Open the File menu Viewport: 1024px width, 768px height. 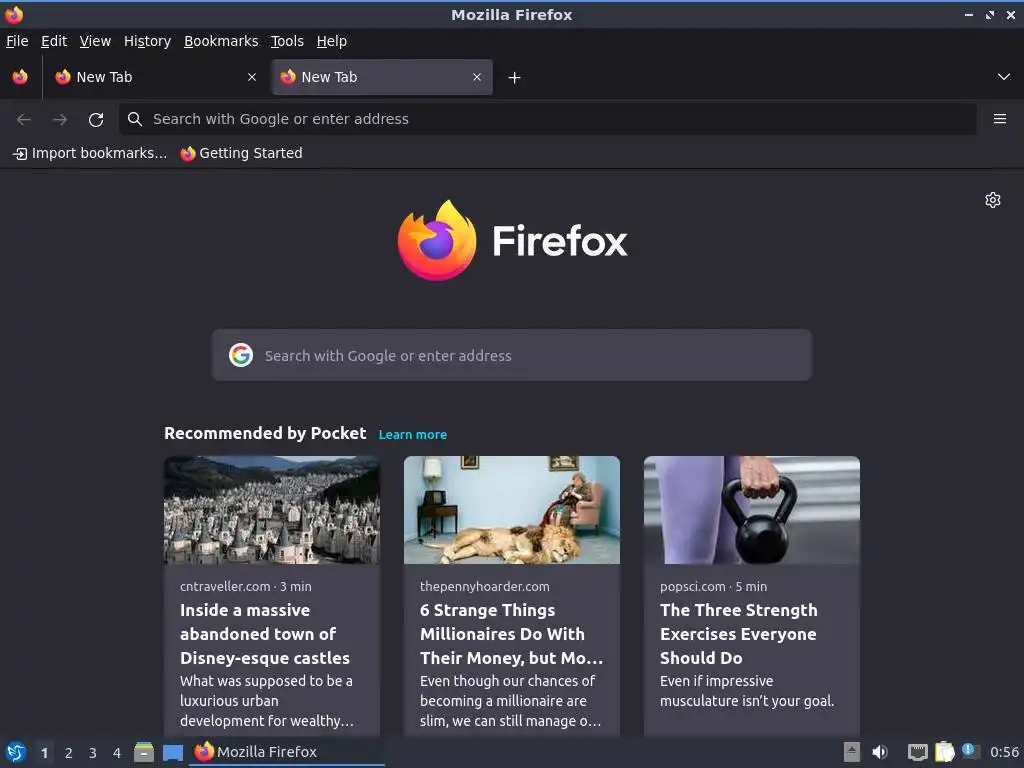17,41
